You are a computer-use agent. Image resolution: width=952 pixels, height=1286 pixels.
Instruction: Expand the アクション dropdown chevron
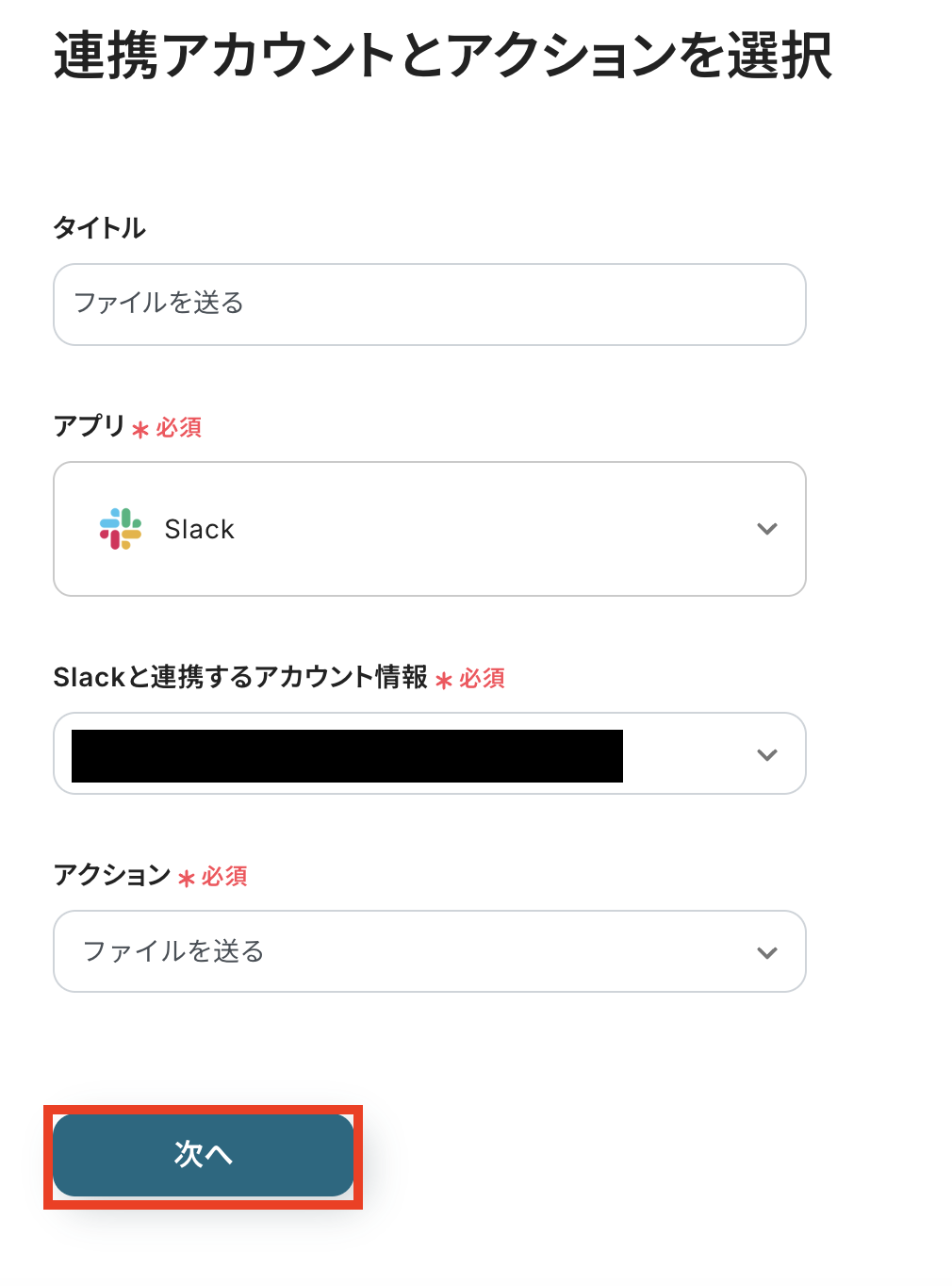coord(767,952)
